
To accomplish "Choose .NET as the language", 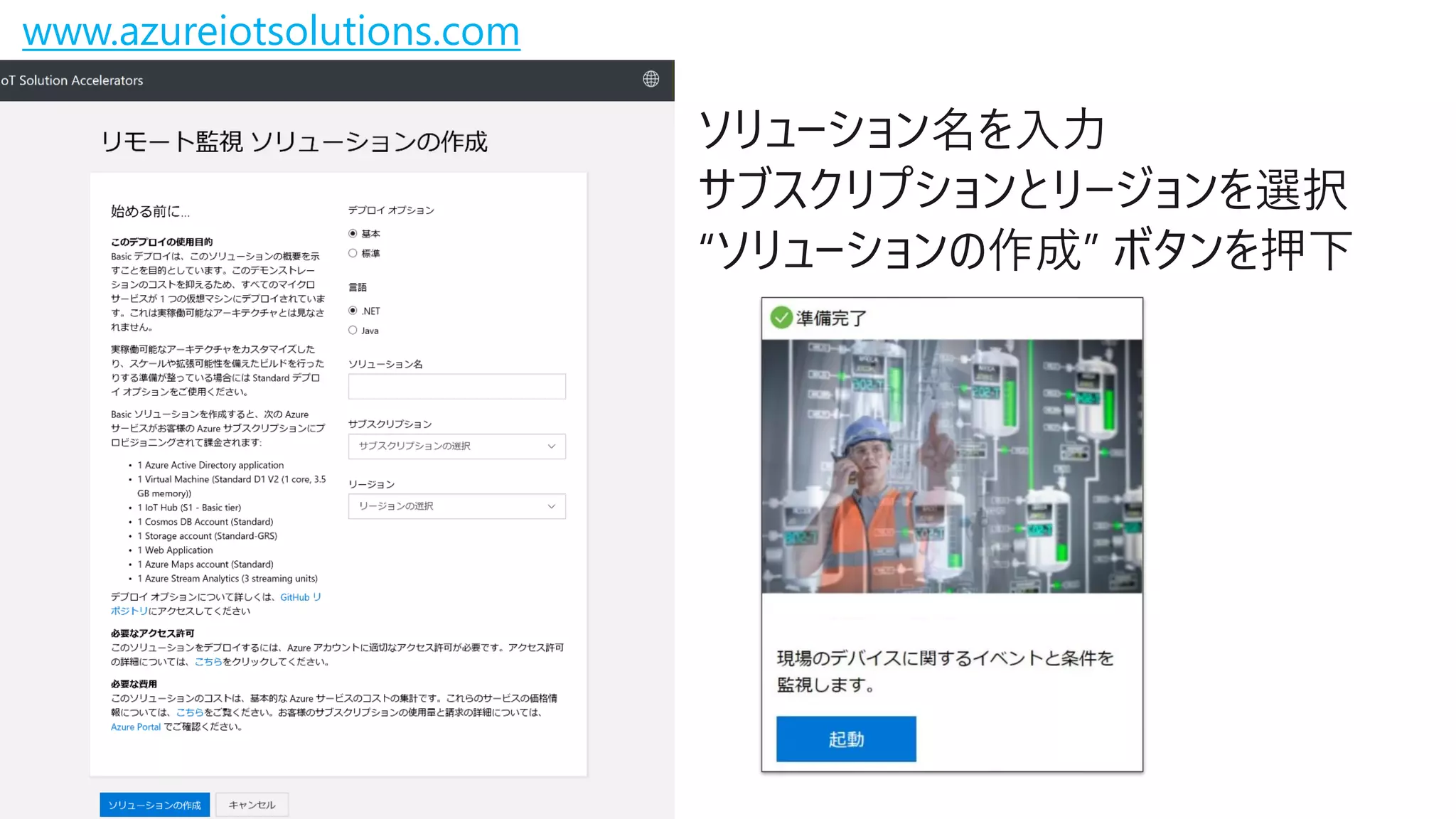I will coord(353,311).
